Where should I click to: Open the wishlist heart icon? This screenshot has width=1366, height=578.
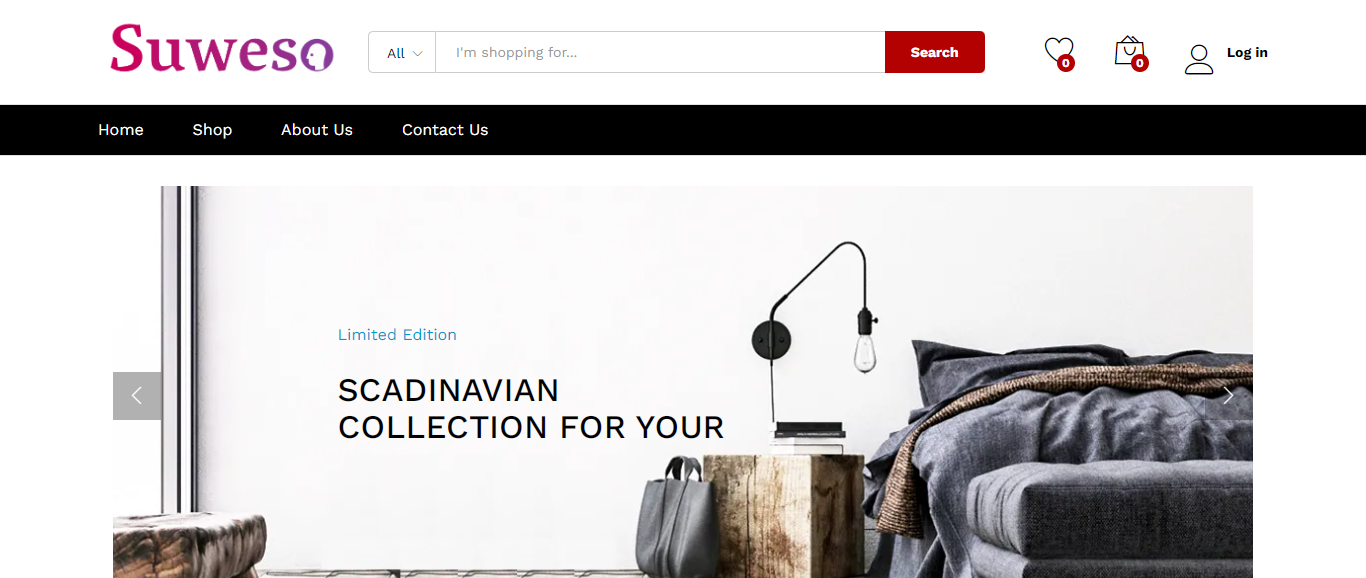pos(1057,50)
